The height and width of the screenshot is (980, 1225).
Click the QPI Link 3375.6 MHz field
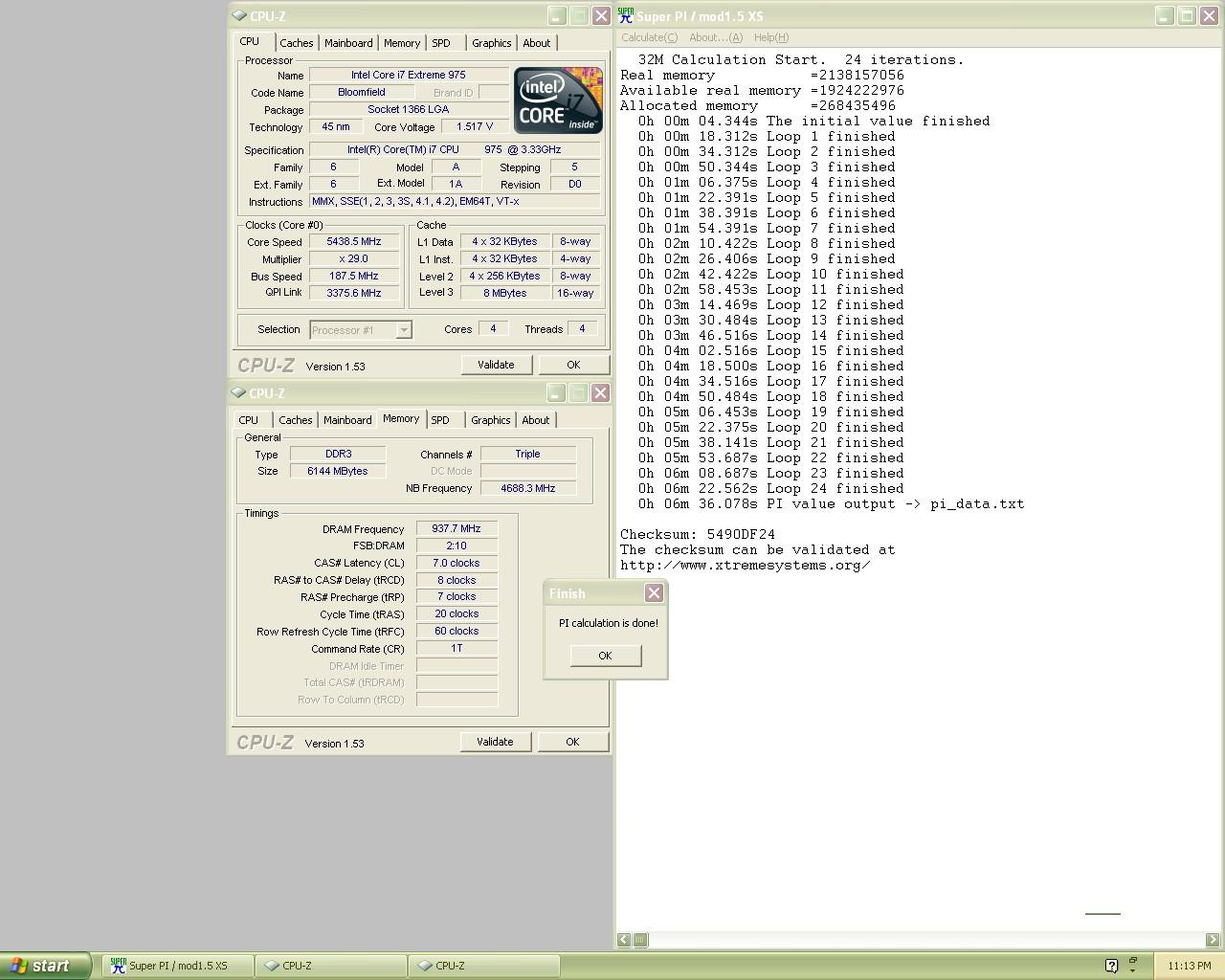(354, 294)
